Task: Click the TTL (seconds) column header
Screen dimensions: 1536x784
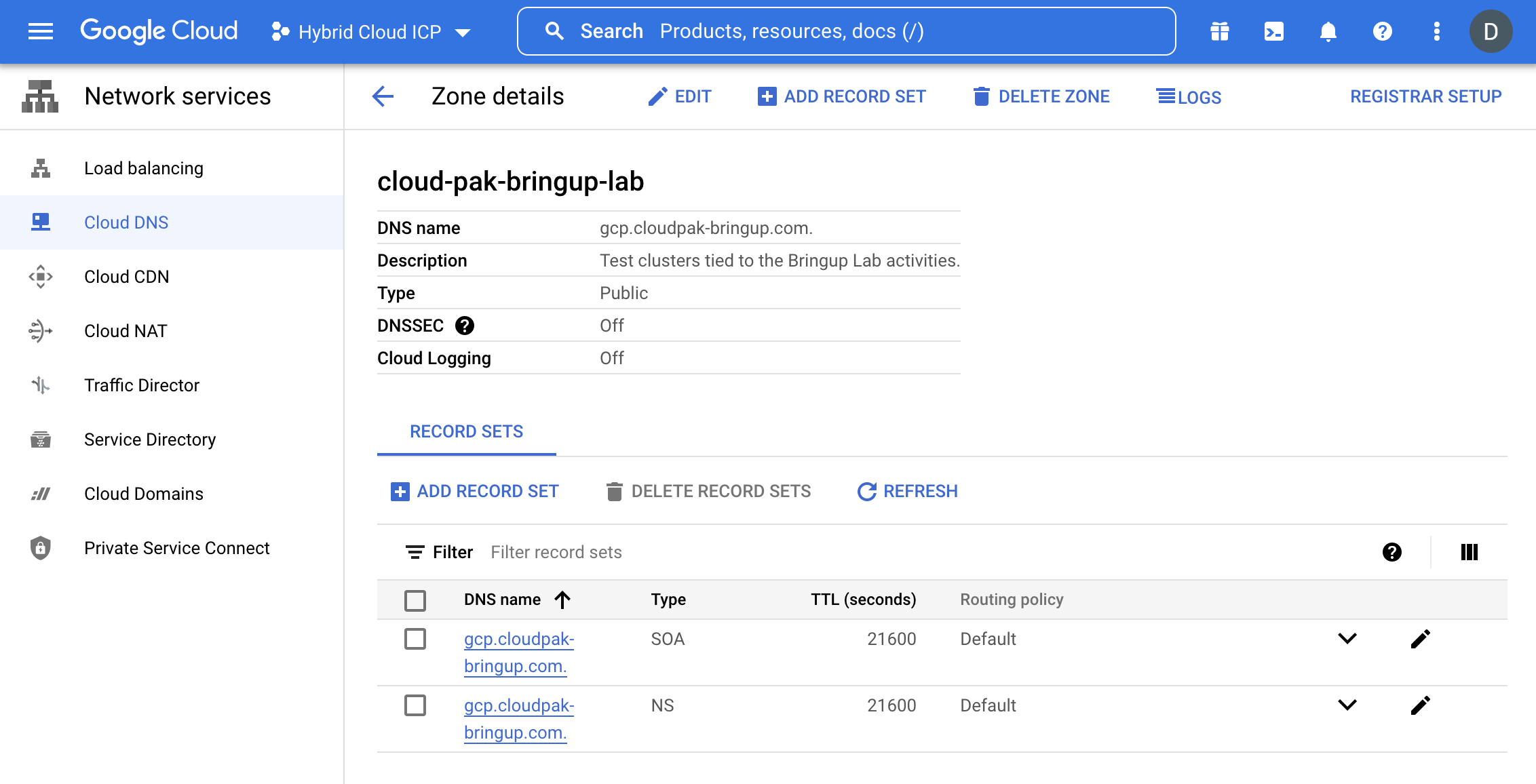Action: coord(863,600)
